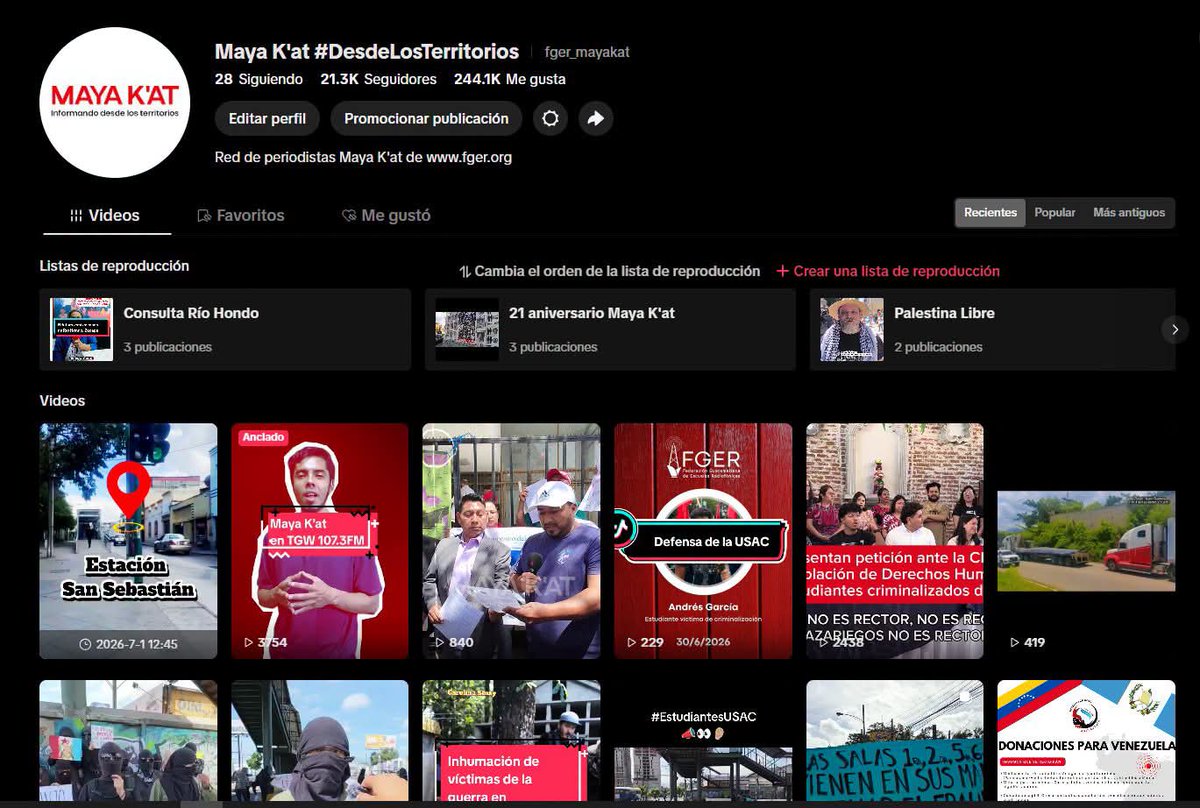Open the #EstudiantesUSAC video
The height and width of the screenshot is (808, 1200).
[x=703, y=741]
